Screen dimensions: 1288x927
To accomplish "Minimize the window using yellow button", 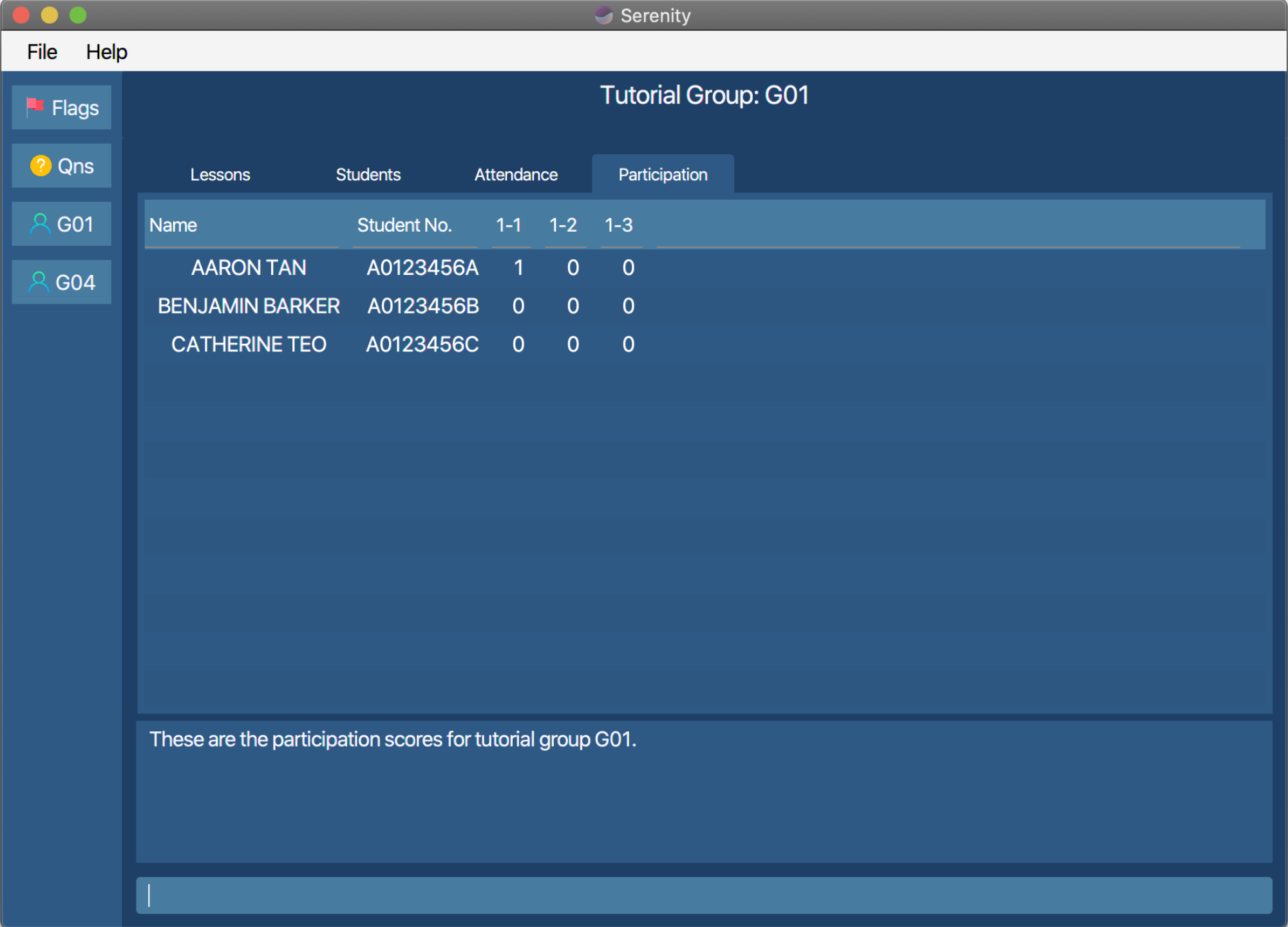I will click(x=50, y=15).
